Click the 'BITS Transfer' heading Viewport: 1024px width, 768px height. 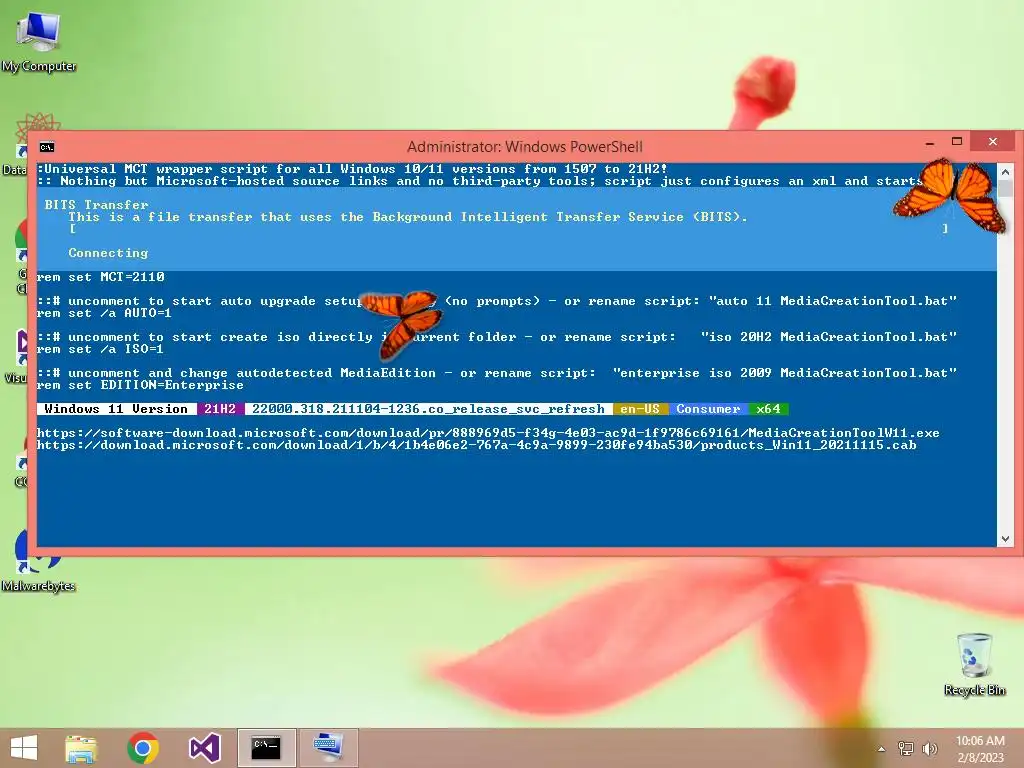[97, 205]
